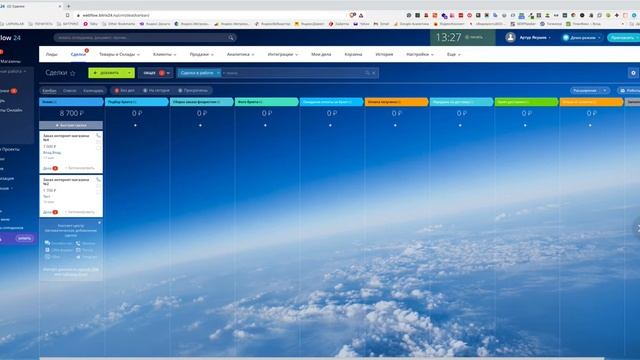The width and height of the screenshot is (640, 360).
Task: Close the contact center info block
Action: 100,223
